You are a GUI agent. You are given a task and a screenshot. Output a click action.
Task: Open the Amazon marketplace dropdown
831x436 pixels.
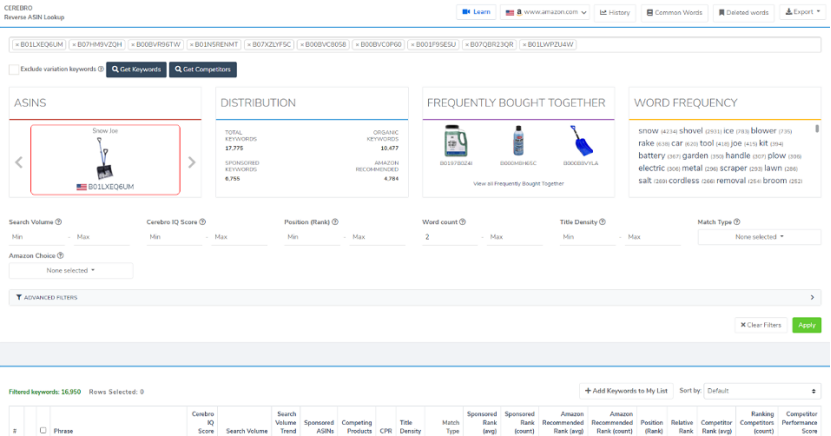point(545,12)
